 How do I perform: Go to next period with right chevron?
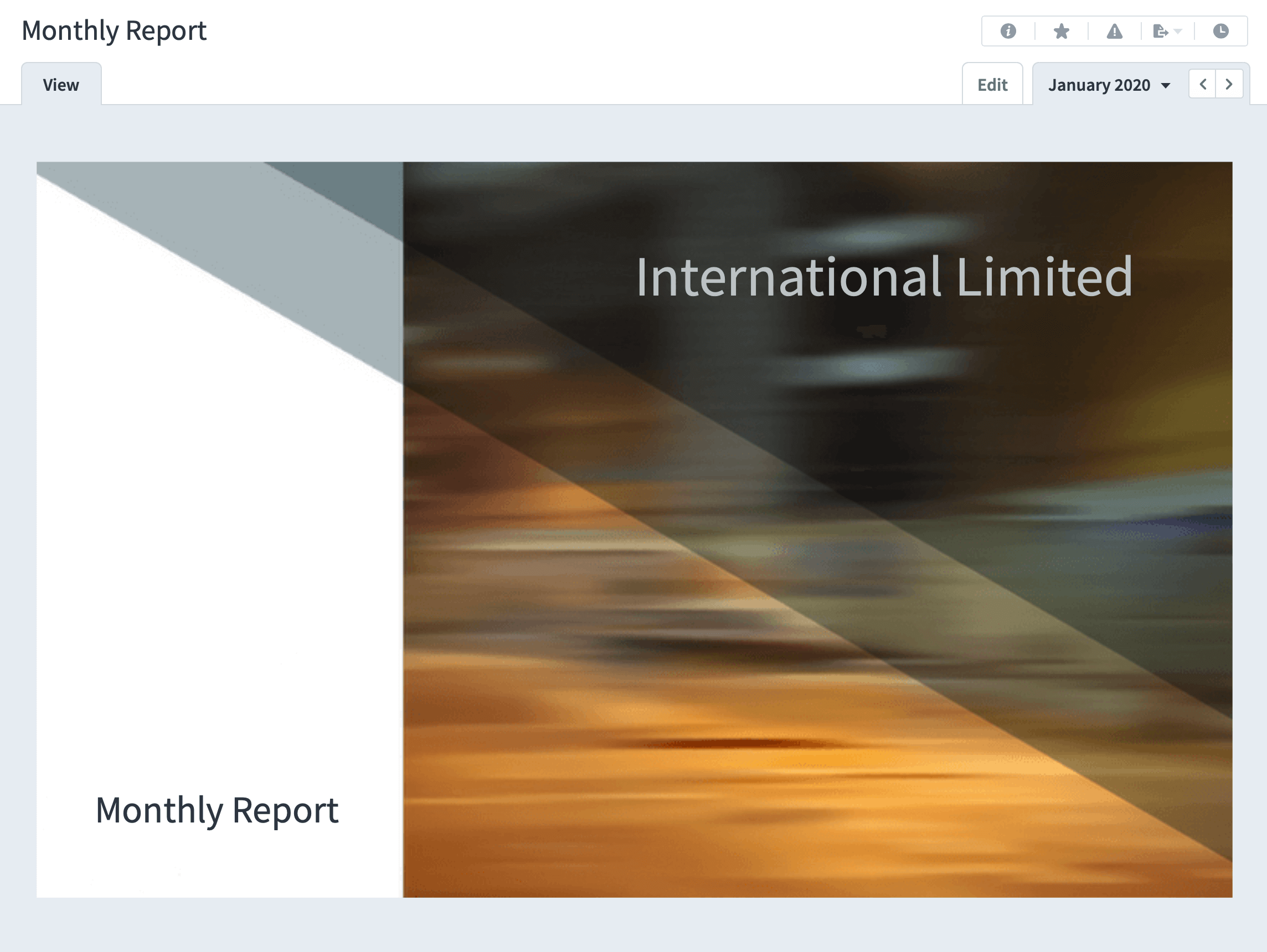1229,84
